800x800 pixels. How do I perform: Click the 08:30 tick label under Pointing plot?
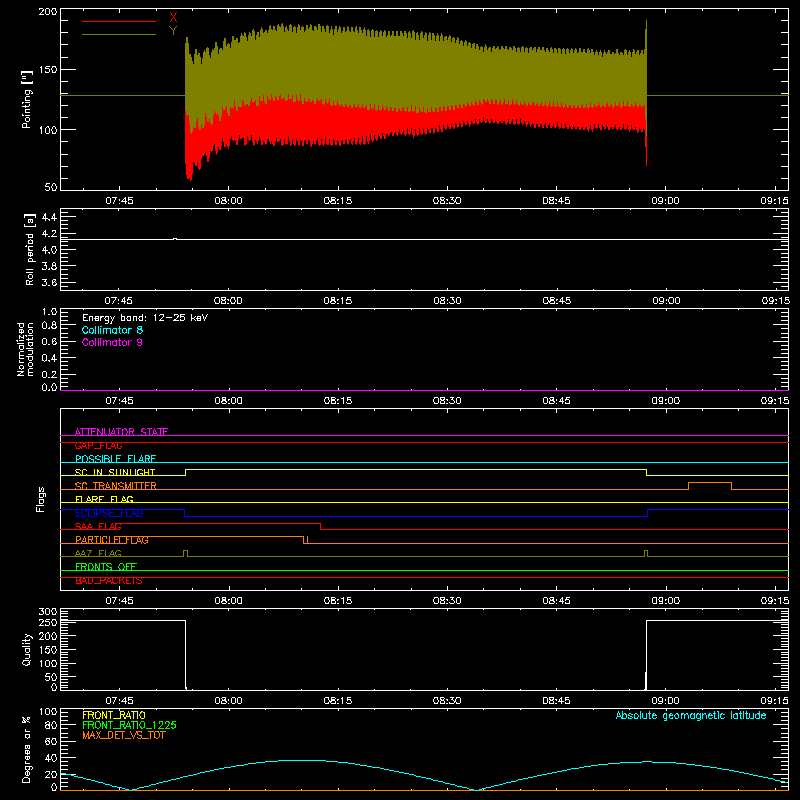tap(447, 201)
